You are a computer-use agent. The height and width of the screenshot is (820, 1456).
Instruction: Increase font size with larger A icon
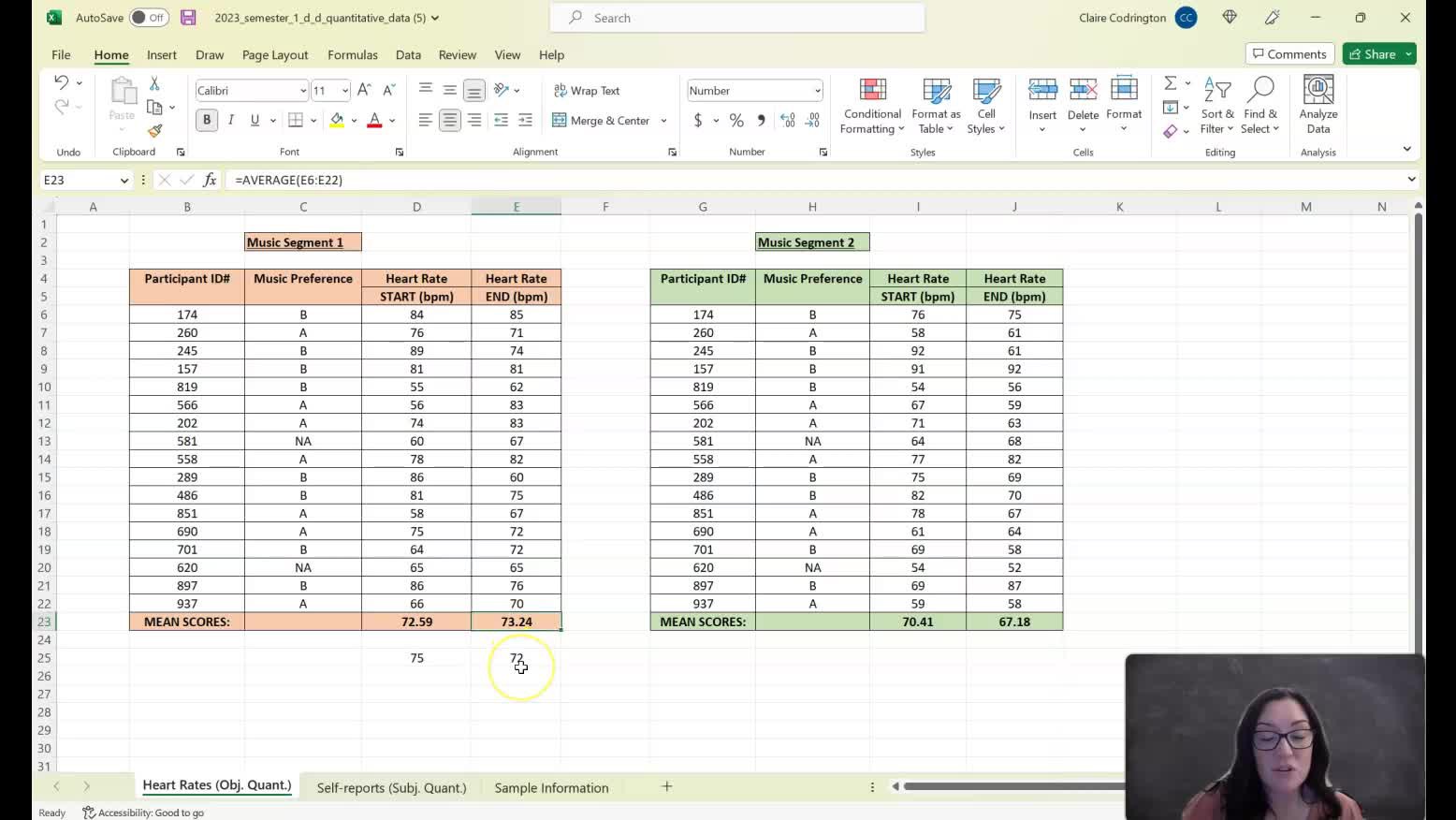[x=364, y=90]
